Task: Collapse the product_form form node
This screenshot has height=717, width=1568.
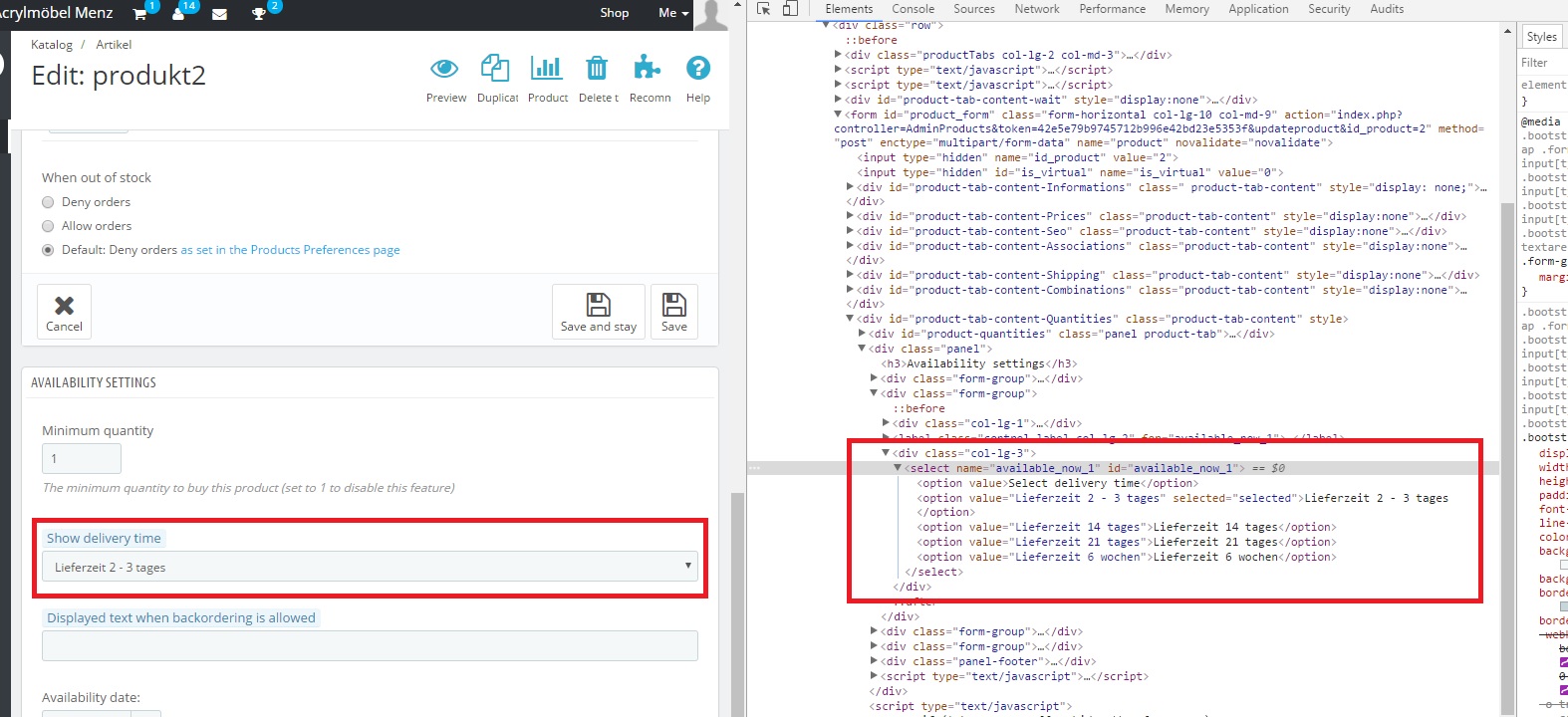Action: (838, 115)
